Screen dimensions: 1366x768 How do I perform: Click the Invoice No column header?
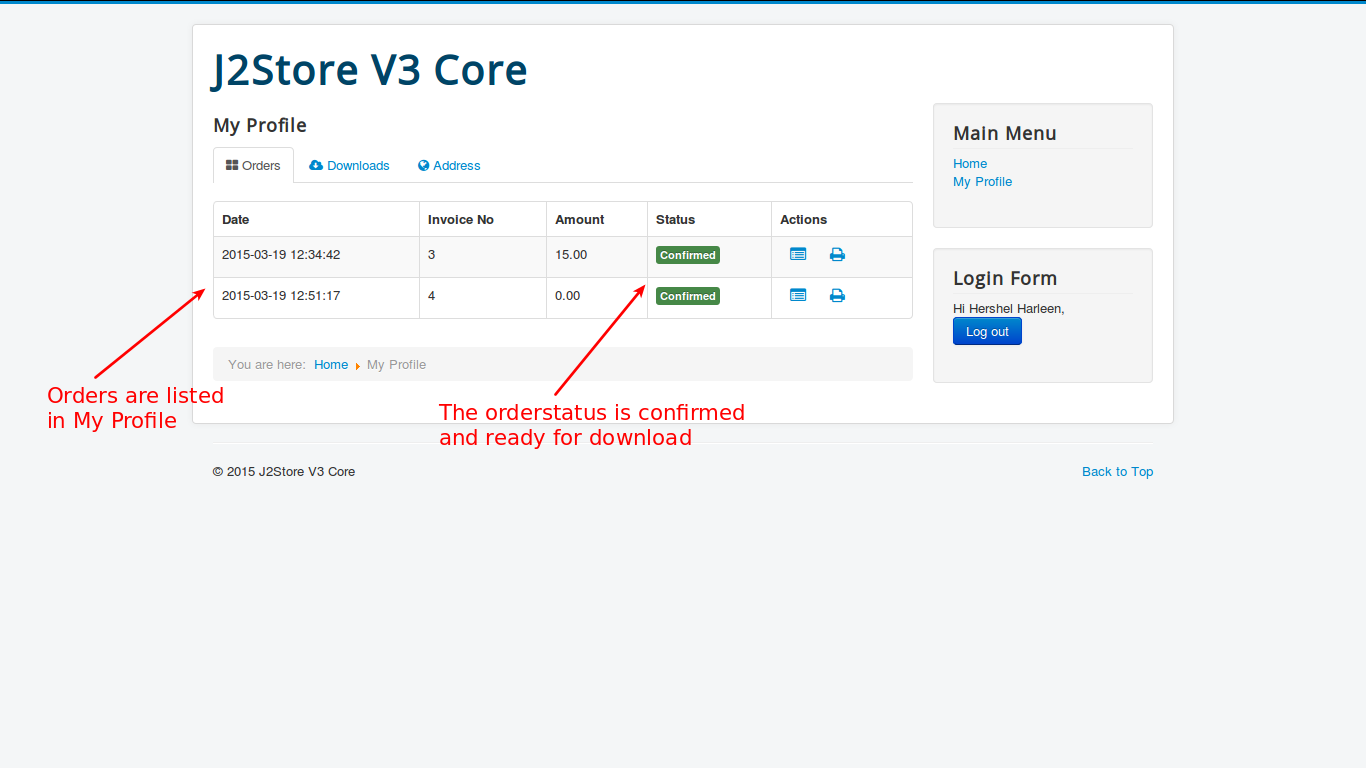pos(460,220)
